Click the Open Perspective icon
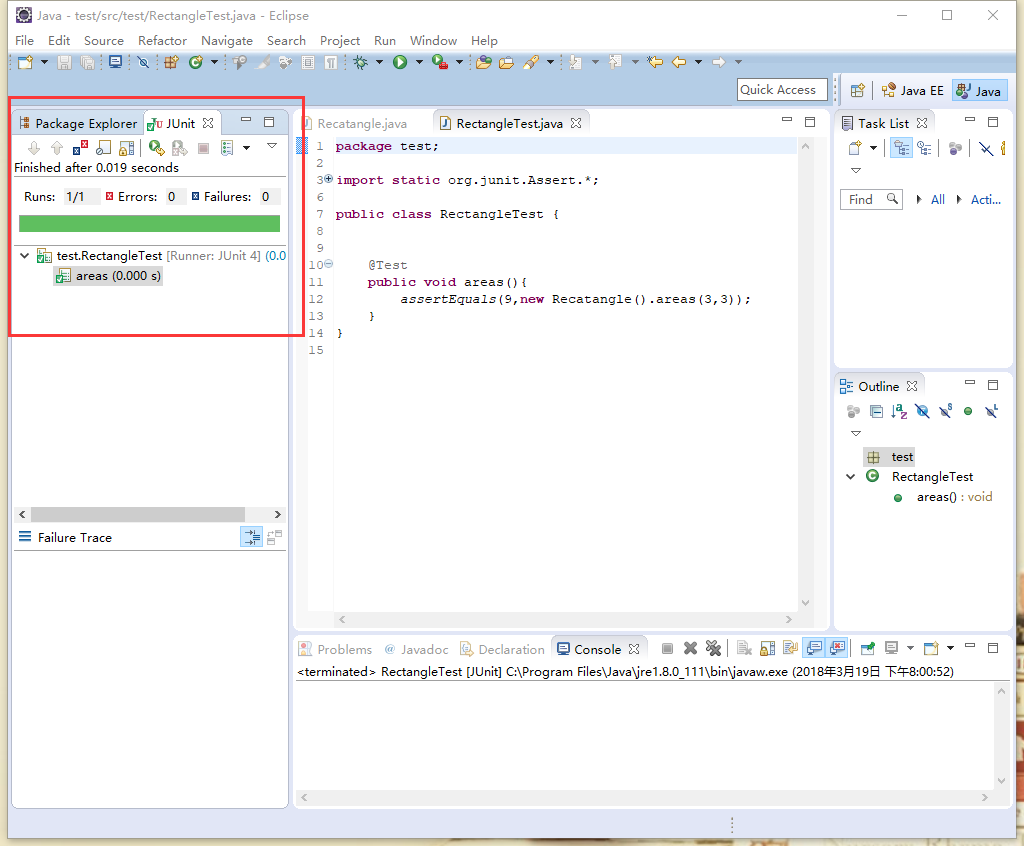Screen dimensions: 1024x846 (x=857, y=91)
